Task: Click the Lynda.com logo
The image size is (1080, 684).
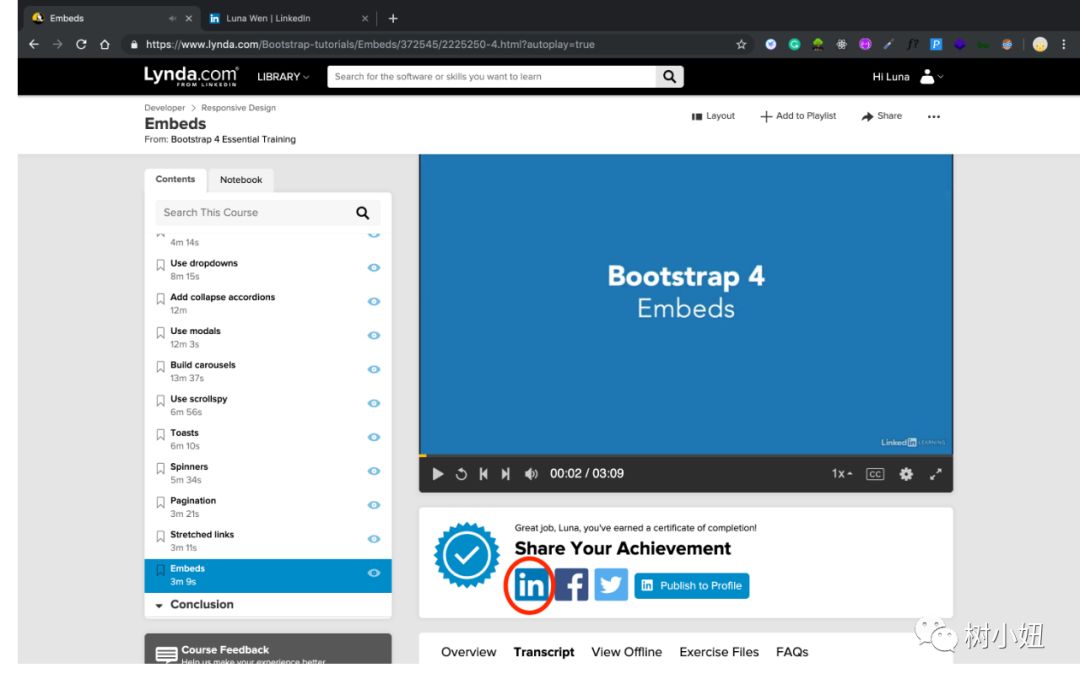Action: 191,76
